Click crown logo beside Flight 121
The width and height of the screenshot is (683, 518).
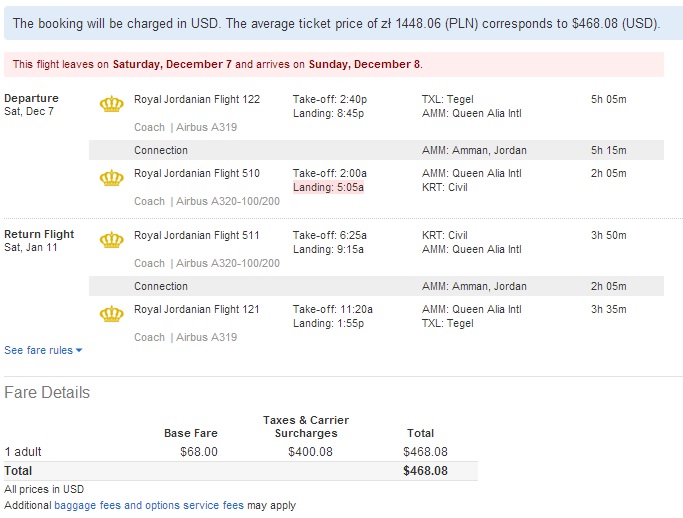pos(112,314)
